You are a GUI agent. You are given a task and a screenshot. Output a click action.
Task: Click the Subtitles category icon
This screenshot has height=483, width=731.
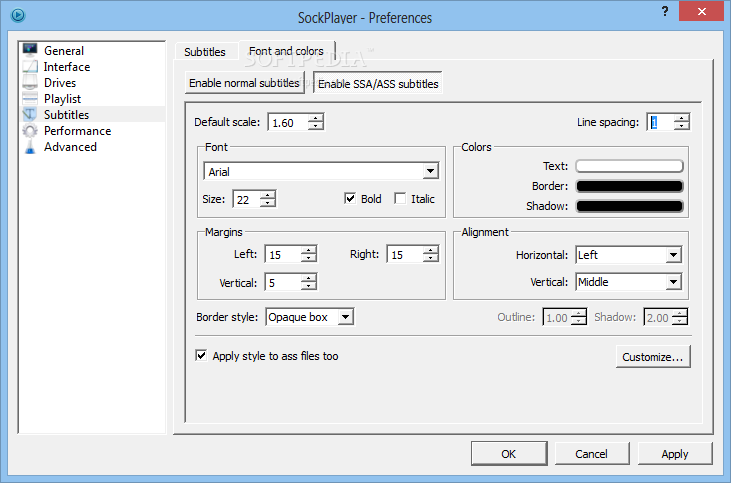point(30,114)
